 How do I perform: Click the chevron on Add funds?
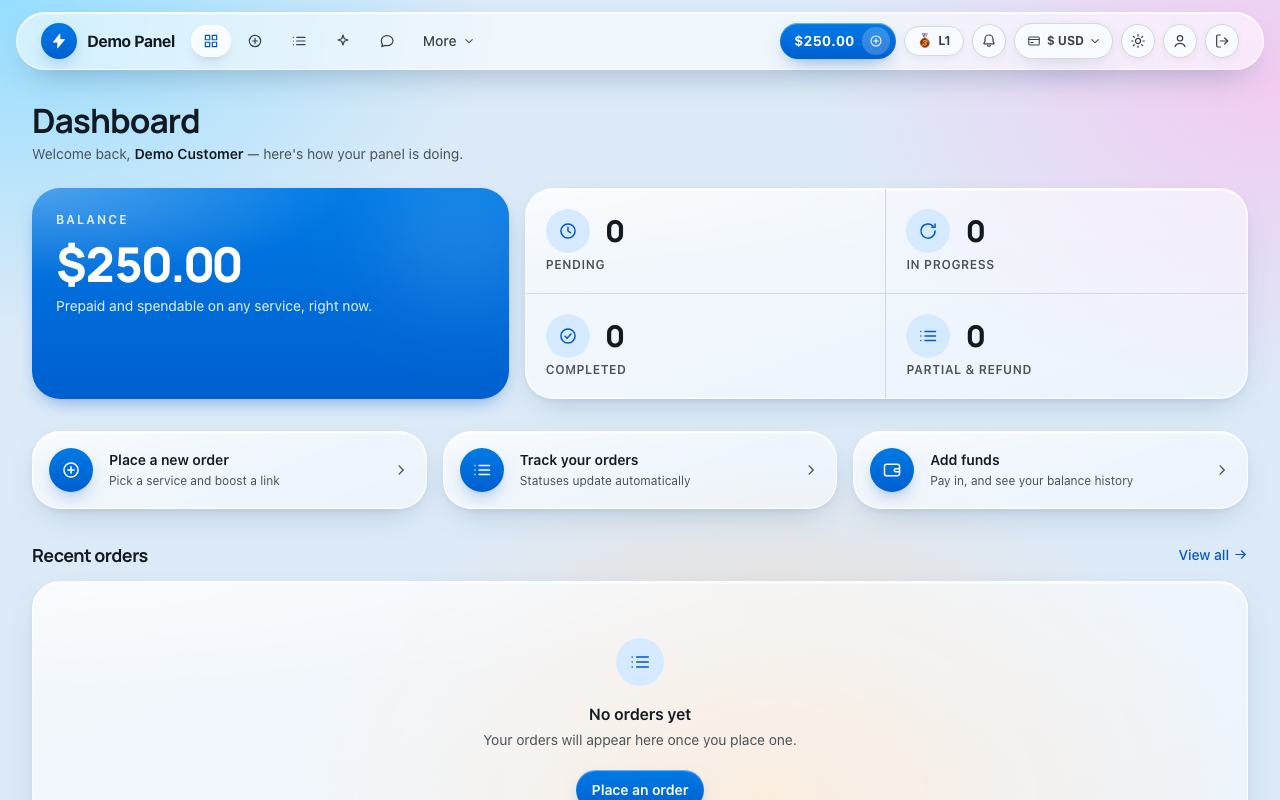1222,470
